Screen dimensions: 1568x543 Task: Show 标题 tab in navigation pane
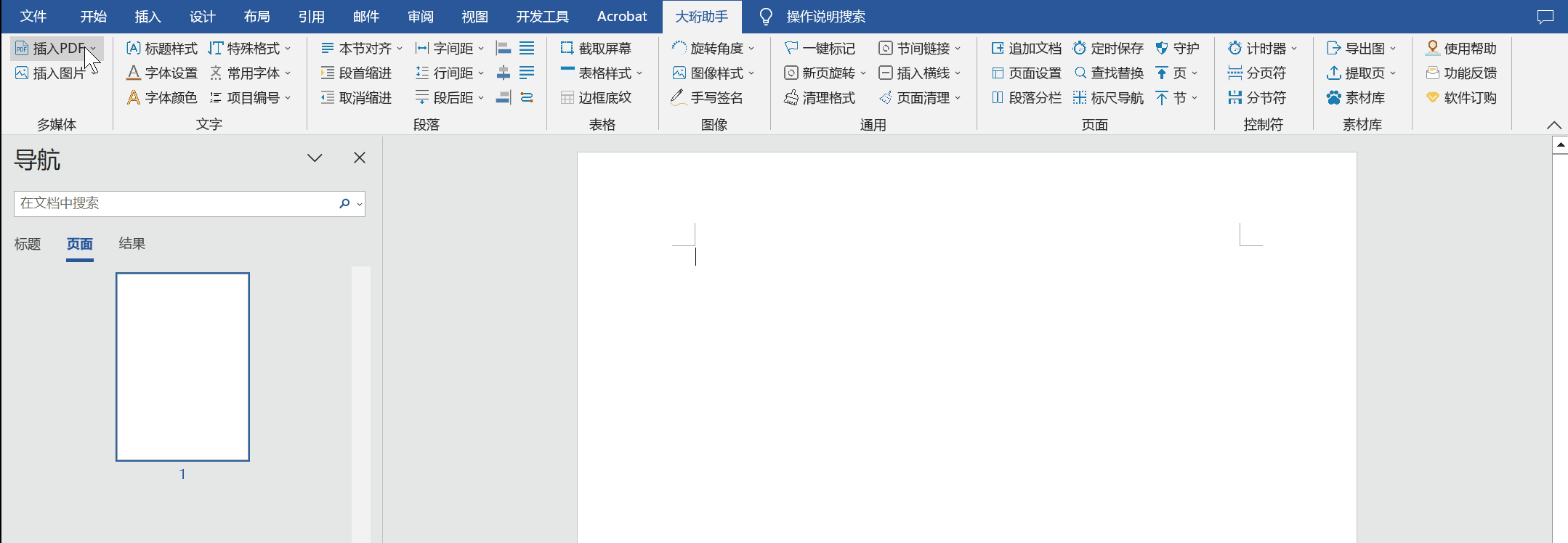(x=28, y=244)
